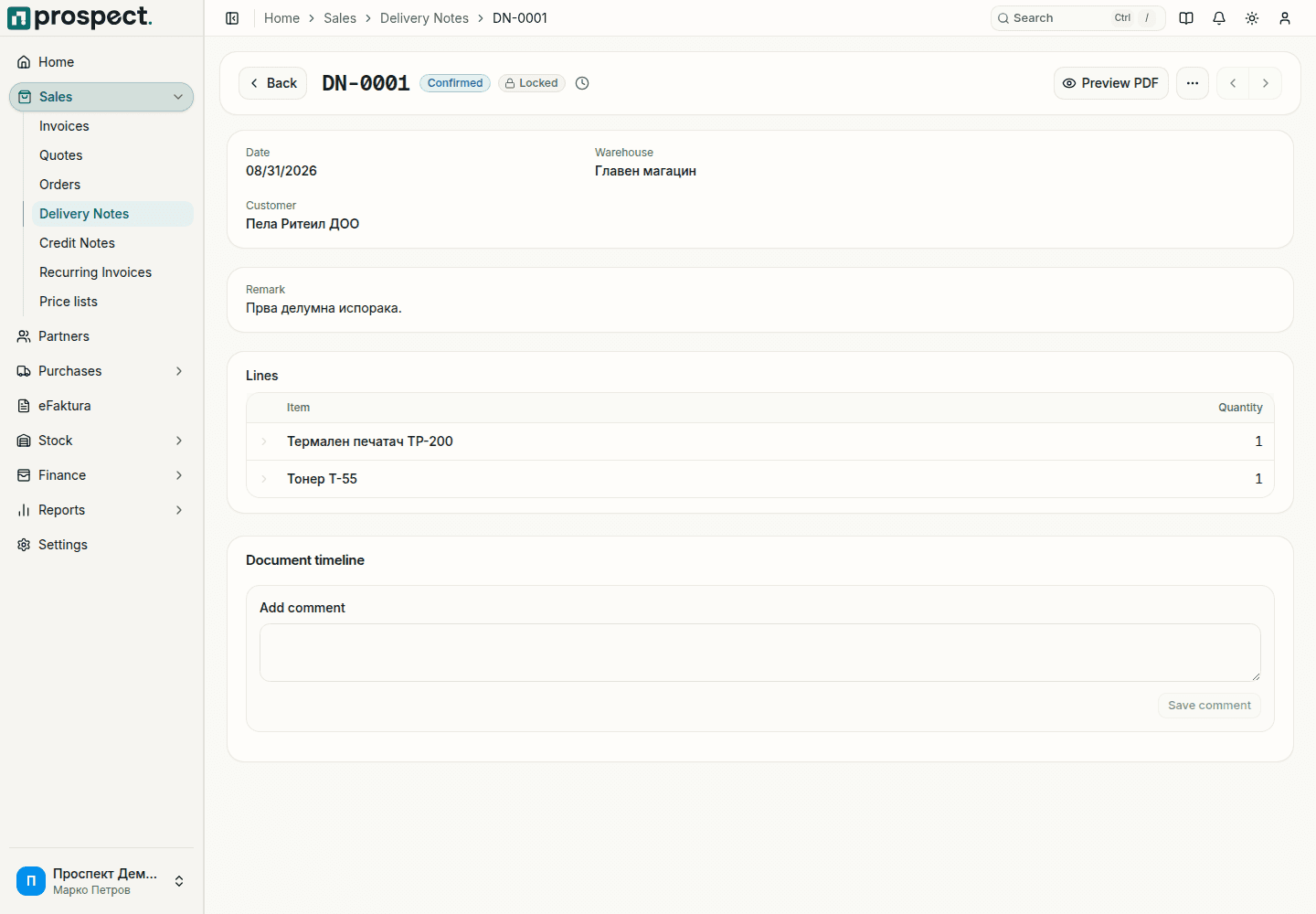The image size is (1316, 914).
Task: Click the Purchases truck icon
Action: point(24,371)
